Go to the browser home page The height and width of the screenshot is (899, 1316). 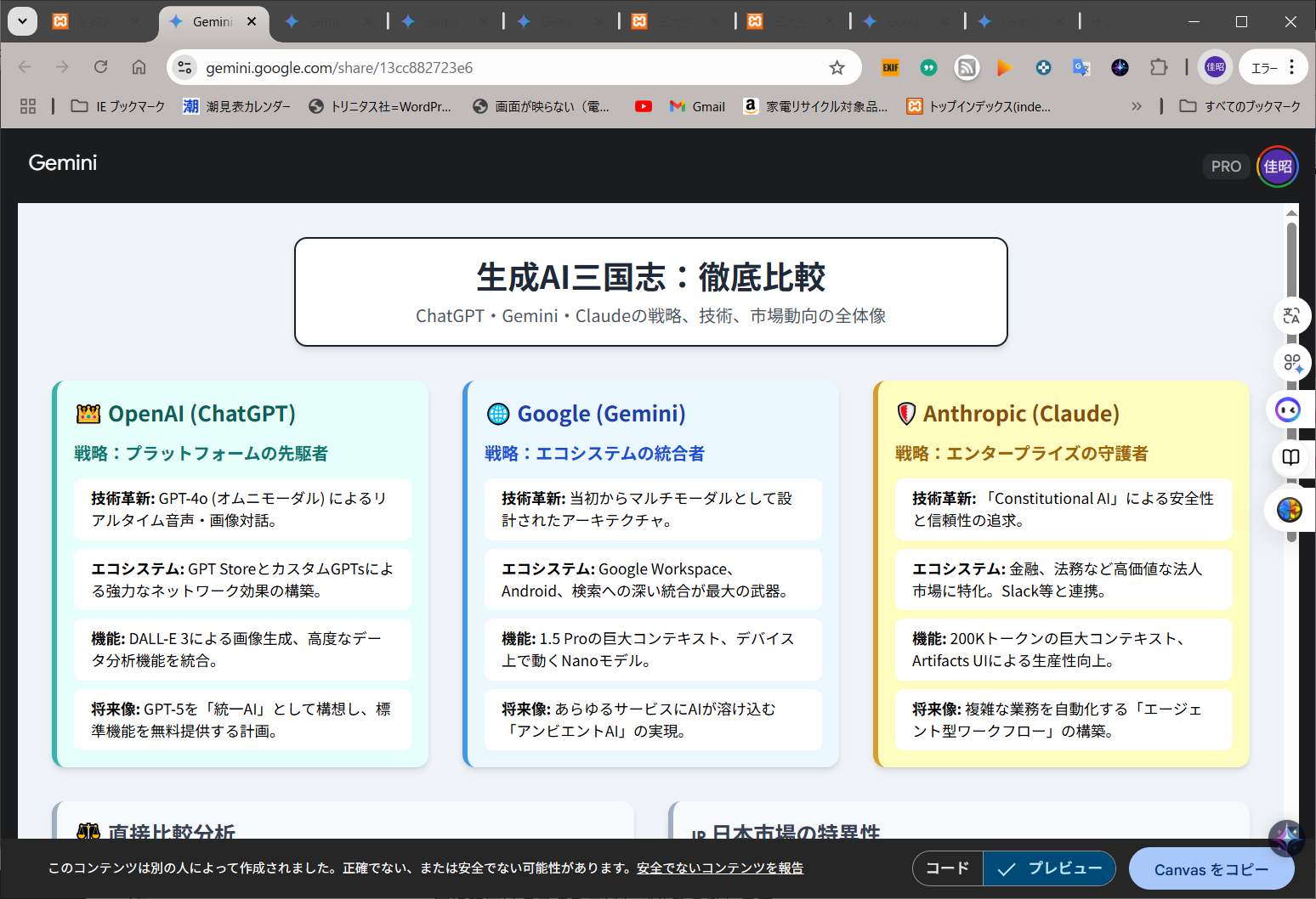click(139, 67)
